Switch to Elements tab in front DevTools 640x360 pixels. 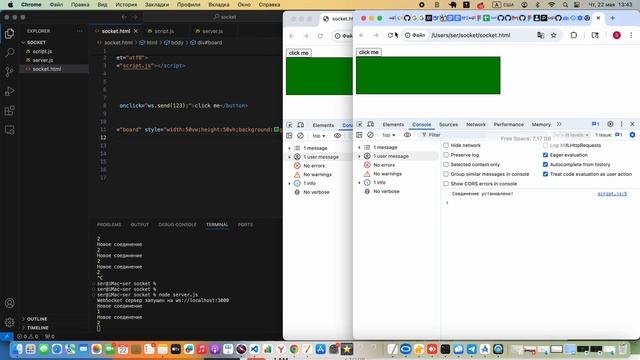393,124
